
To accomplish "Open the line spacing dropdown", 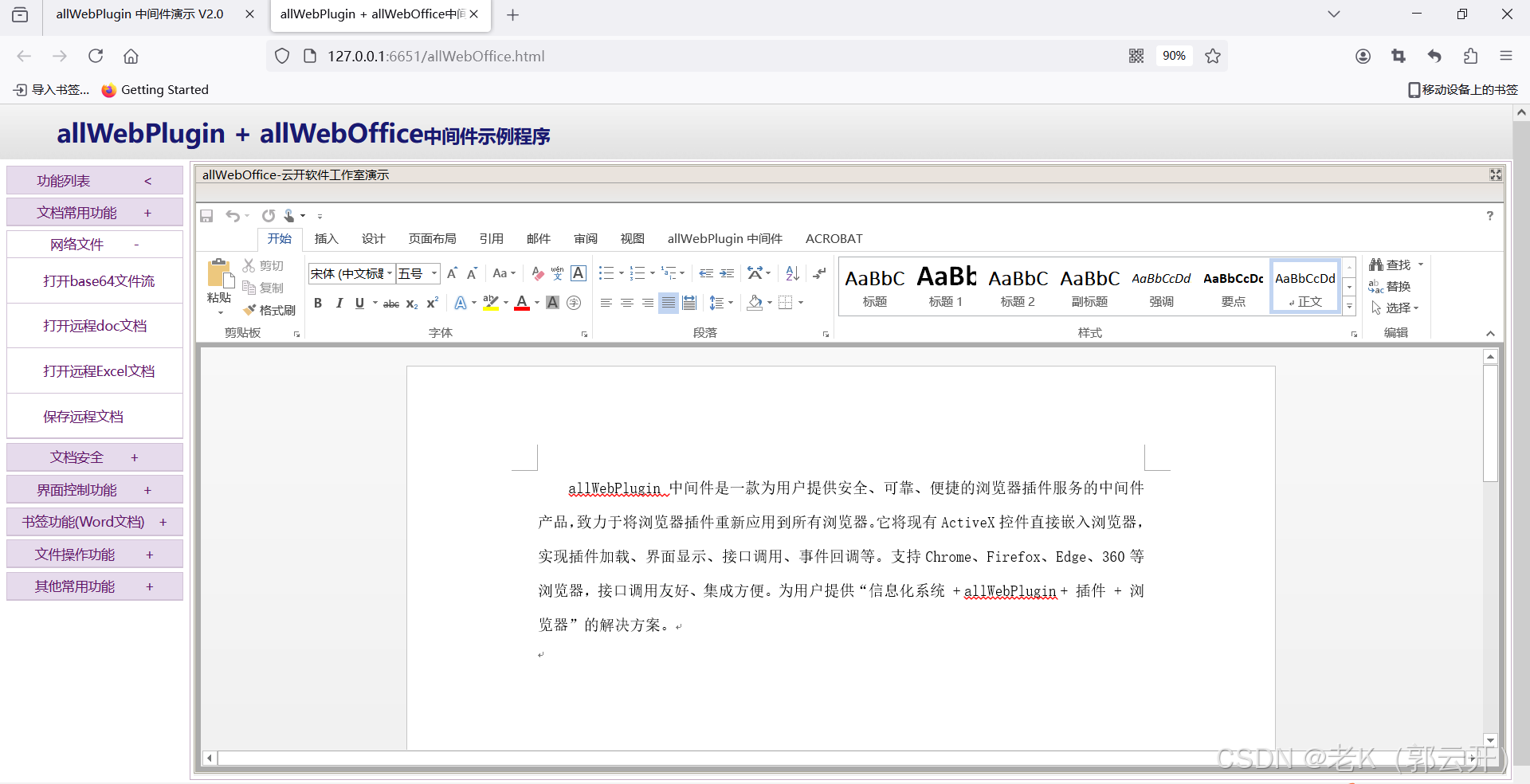I will coord(721,303).
